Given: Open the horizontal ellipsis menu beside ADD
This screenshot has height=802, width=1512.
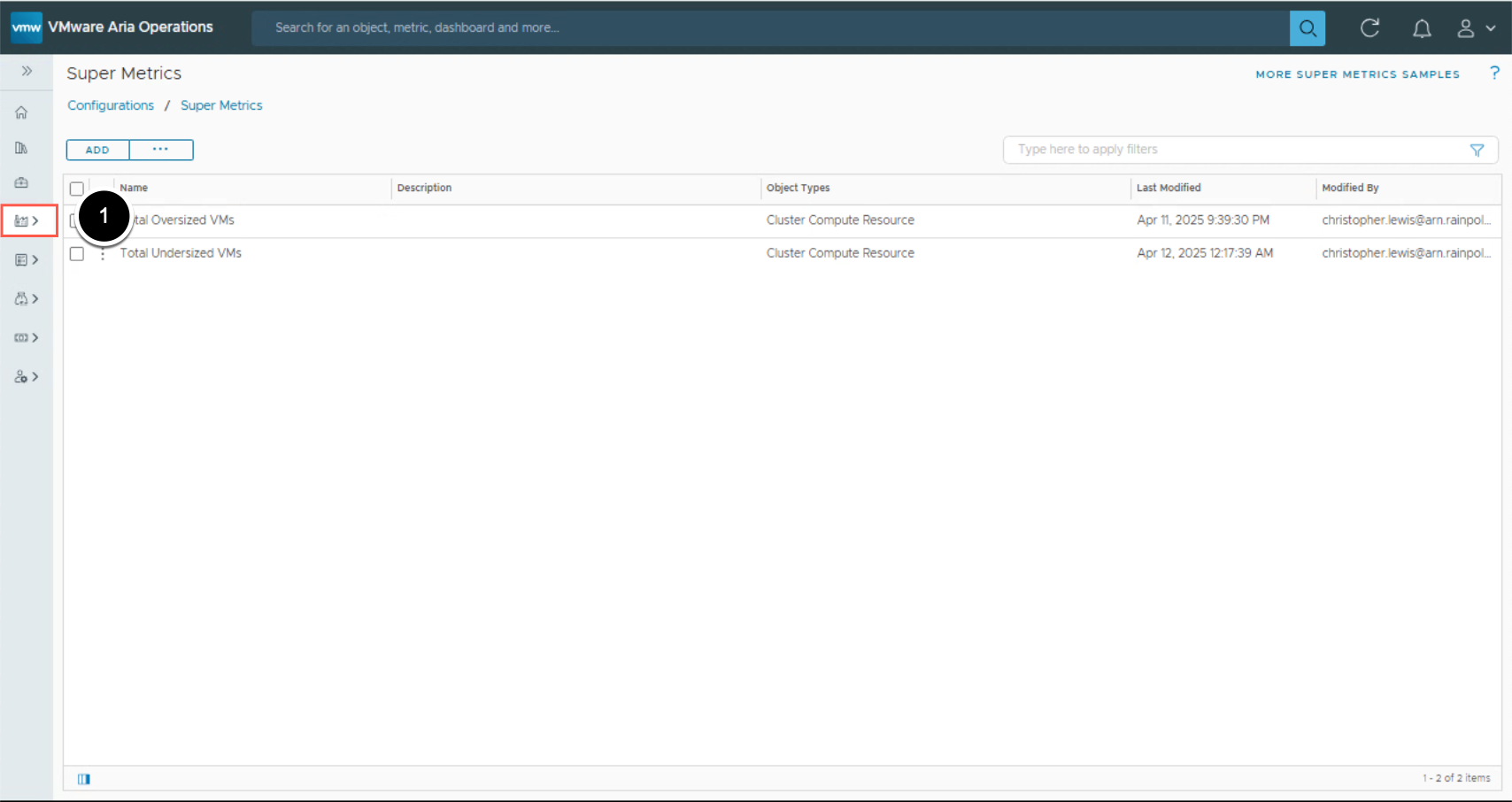Looking at the screenshot, I should tap(160, 150).
